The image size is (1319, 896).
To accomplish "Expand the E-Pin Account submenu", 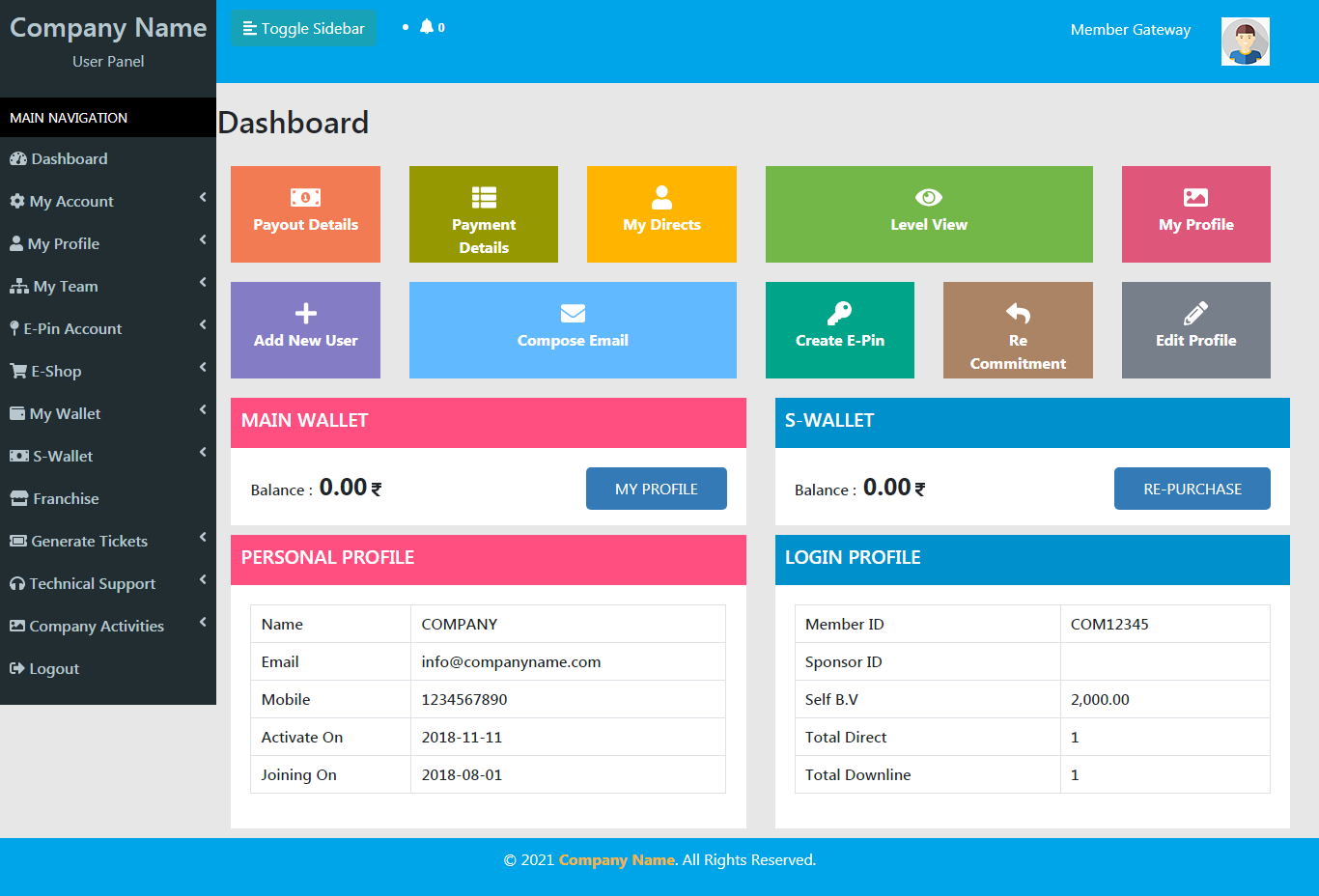I will click(72, 328).
